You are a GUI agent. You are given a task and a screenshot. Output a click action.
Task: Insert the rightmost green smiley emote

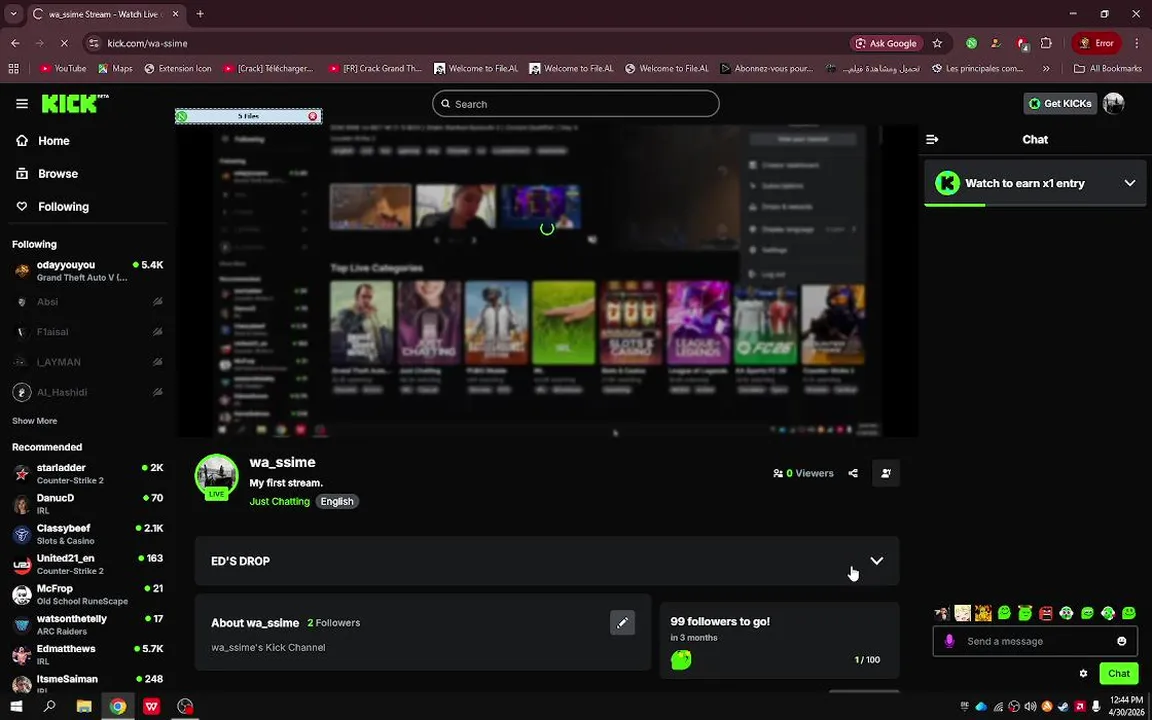tap(1129, 613)
